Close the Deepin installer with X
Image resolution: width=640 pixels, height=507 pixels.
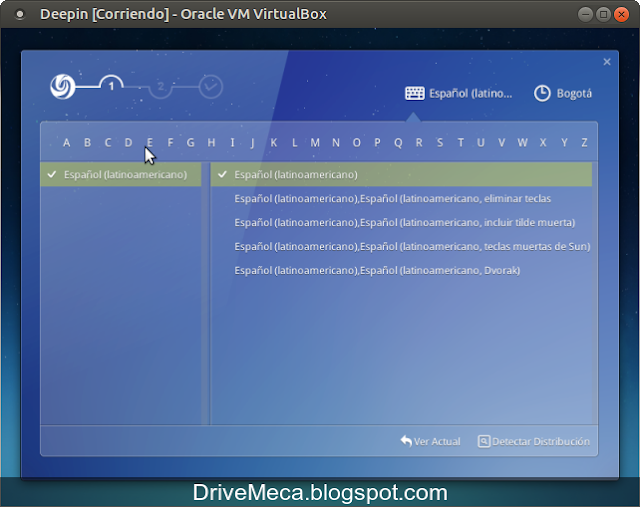(x=607, y=62)
